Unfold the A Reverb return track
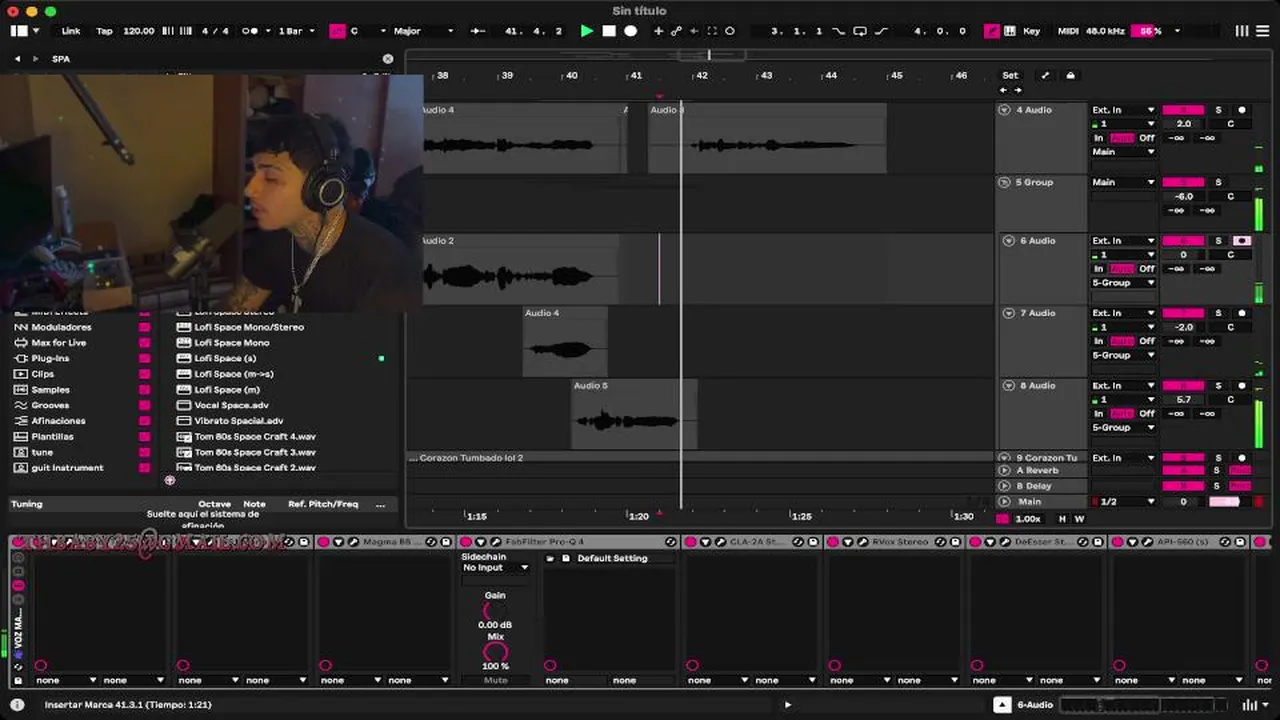1280x720 pixels. point(1004,470)
